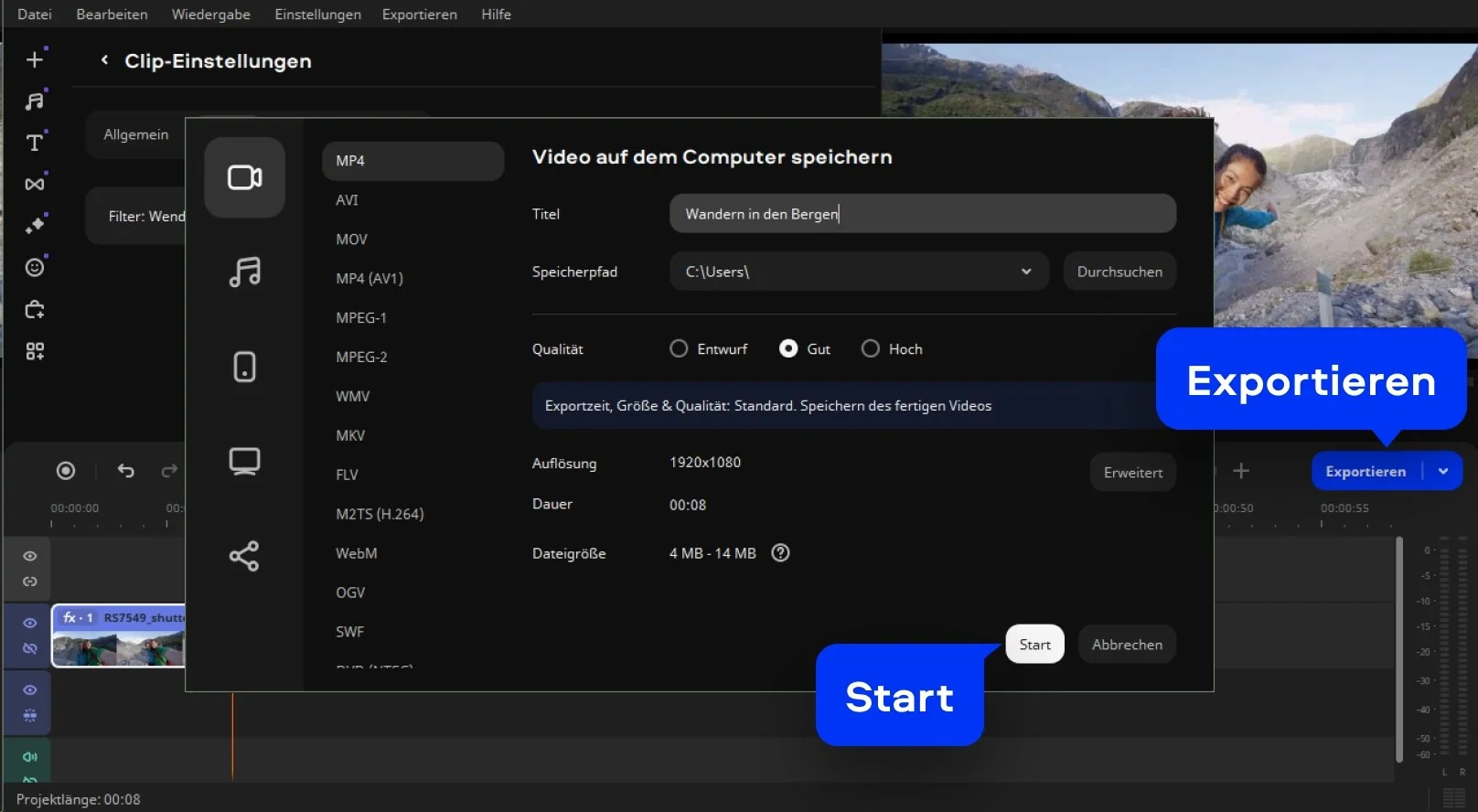This screenshot has width=1478, height=812.
Task: Expand the Speicherpfad dropdown
Action: [1026, 272]
